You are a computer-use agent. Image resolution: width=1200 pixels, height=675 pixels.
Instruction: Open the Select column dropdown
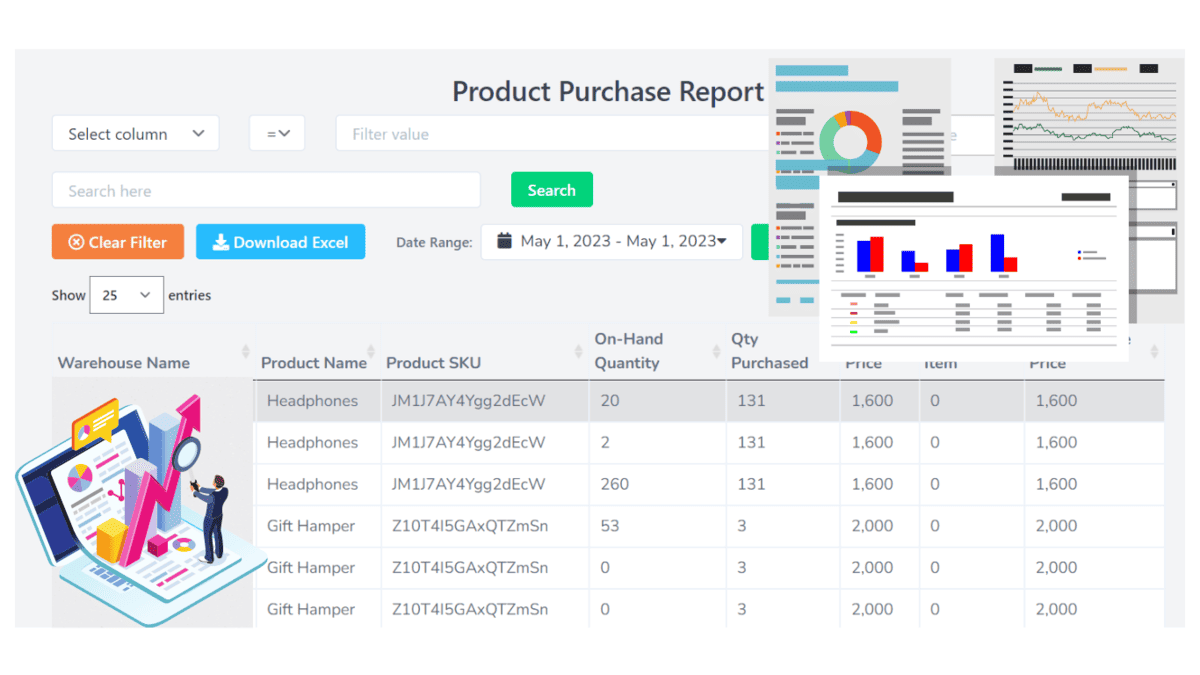click(x=135, y=132)
